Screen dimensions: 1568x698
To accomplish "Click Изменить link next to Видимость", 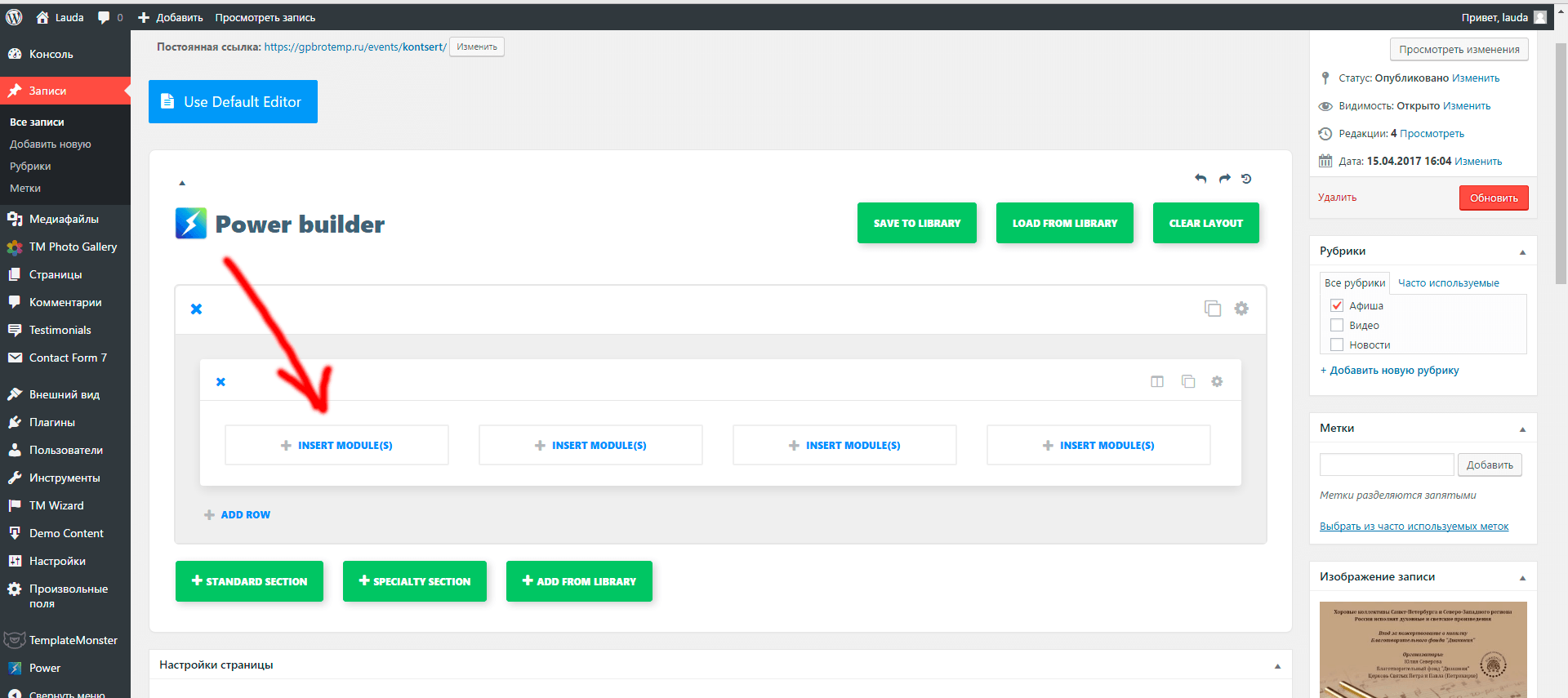I will pyautogui.click(x=1467, y=106).
